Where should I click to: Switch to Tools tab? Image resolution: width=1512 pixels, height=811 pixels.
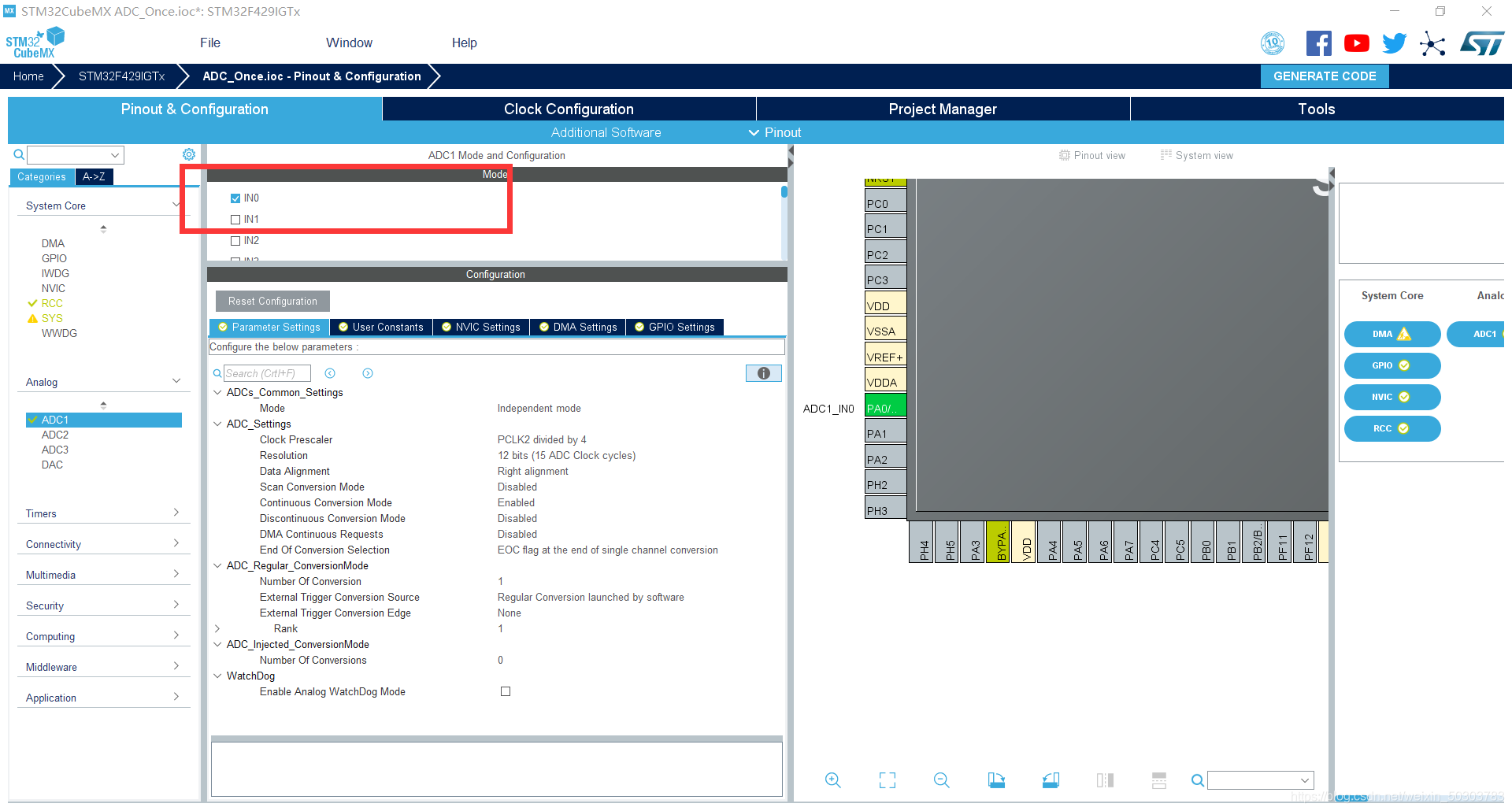tap(1317, 109)
